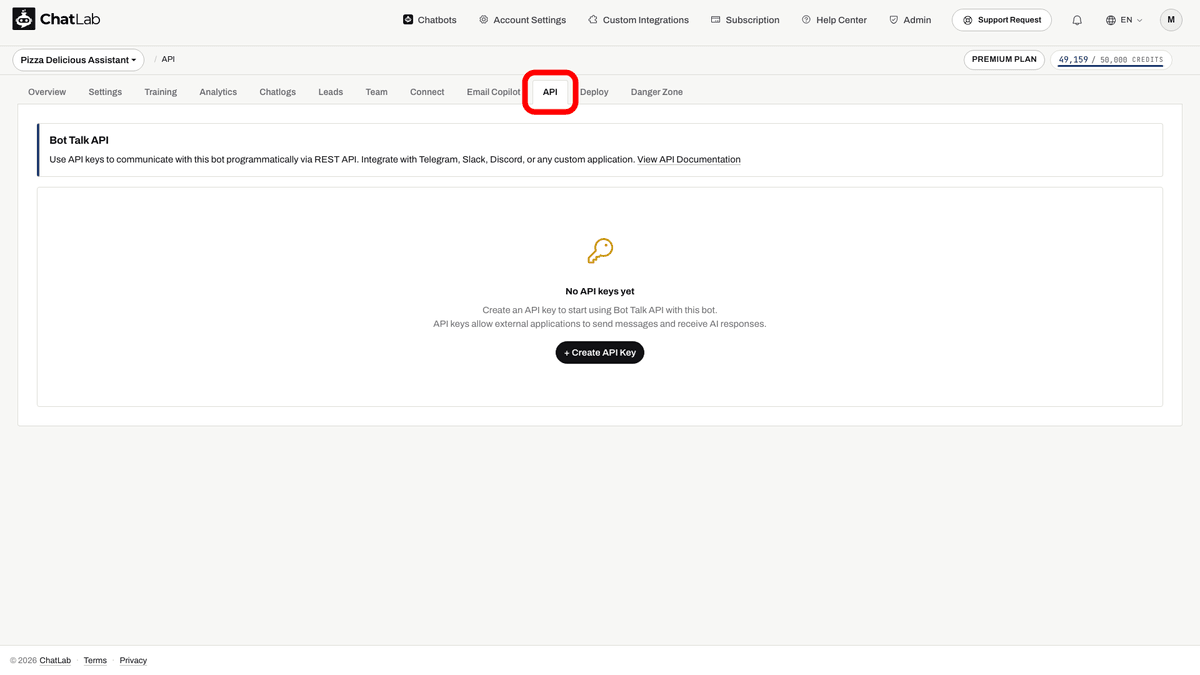Click the Chatbots icon in top navigation
This screenshot has width=1200, height=675.
pos(408,19)
